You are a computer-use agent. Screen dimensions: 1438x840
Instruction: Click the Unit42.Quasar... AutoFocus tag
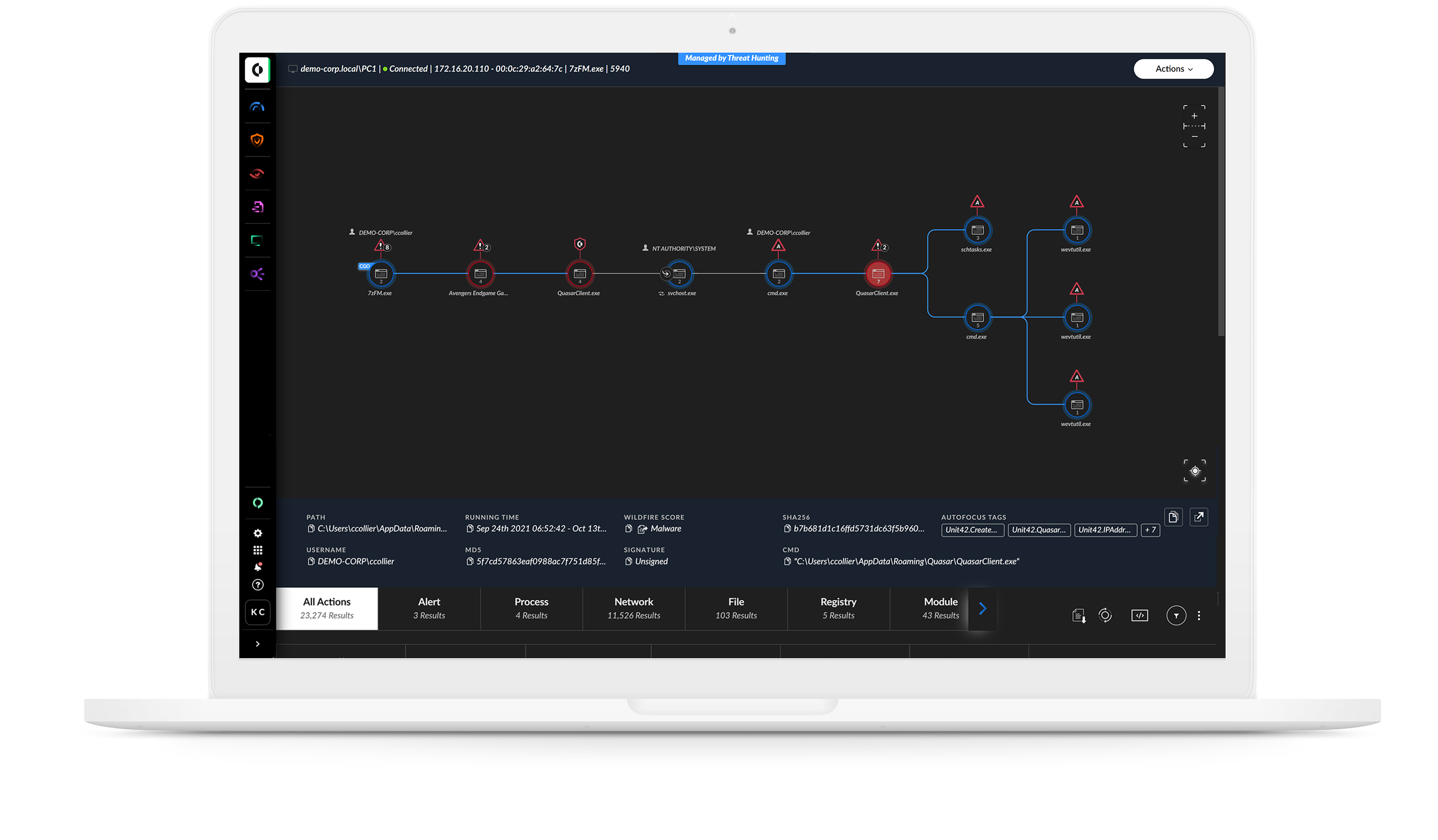(x=1038, y=530)
